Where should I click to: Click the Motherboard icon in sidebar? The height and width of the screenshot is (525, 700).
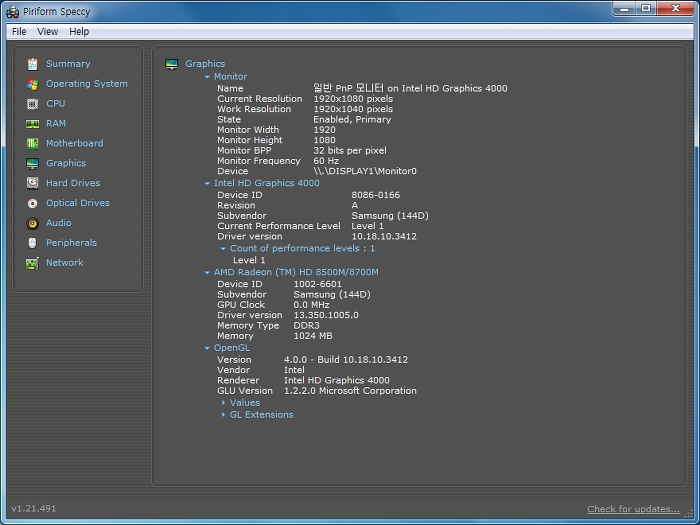[x=32, y=144]
